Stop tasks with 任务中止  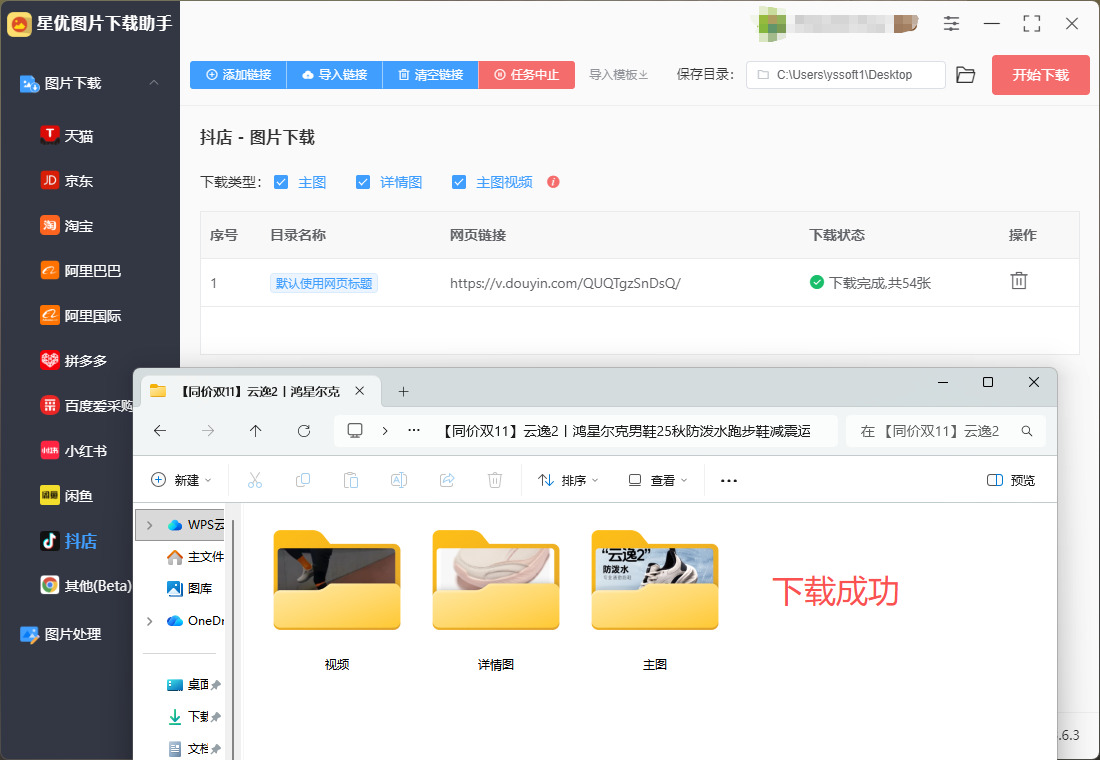[x=527, y=74]
